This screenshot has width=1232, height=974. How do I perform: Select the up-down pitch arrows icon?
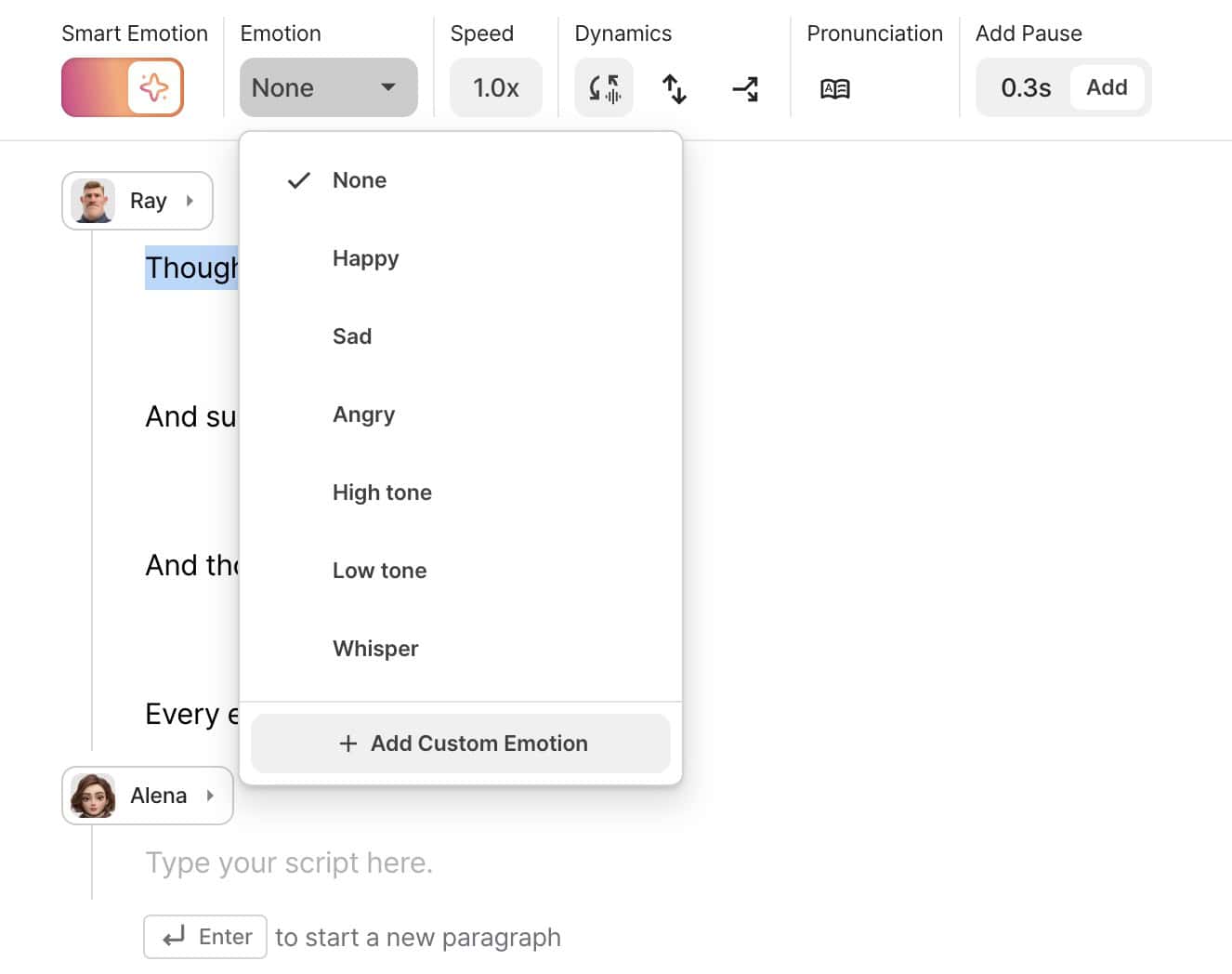(675, 88)
